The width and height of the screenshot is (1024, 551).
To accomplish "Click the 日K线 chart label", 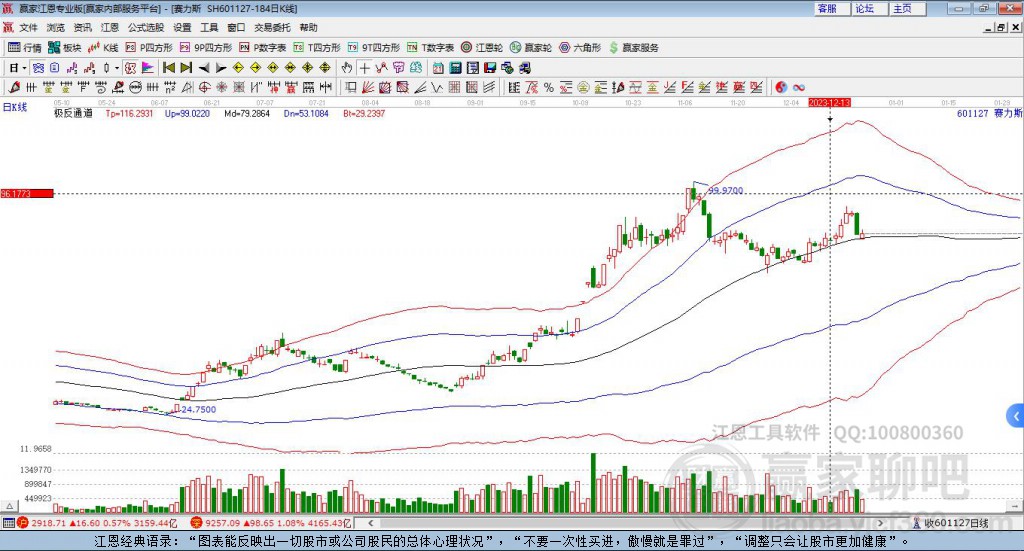I will pos(14,107).
